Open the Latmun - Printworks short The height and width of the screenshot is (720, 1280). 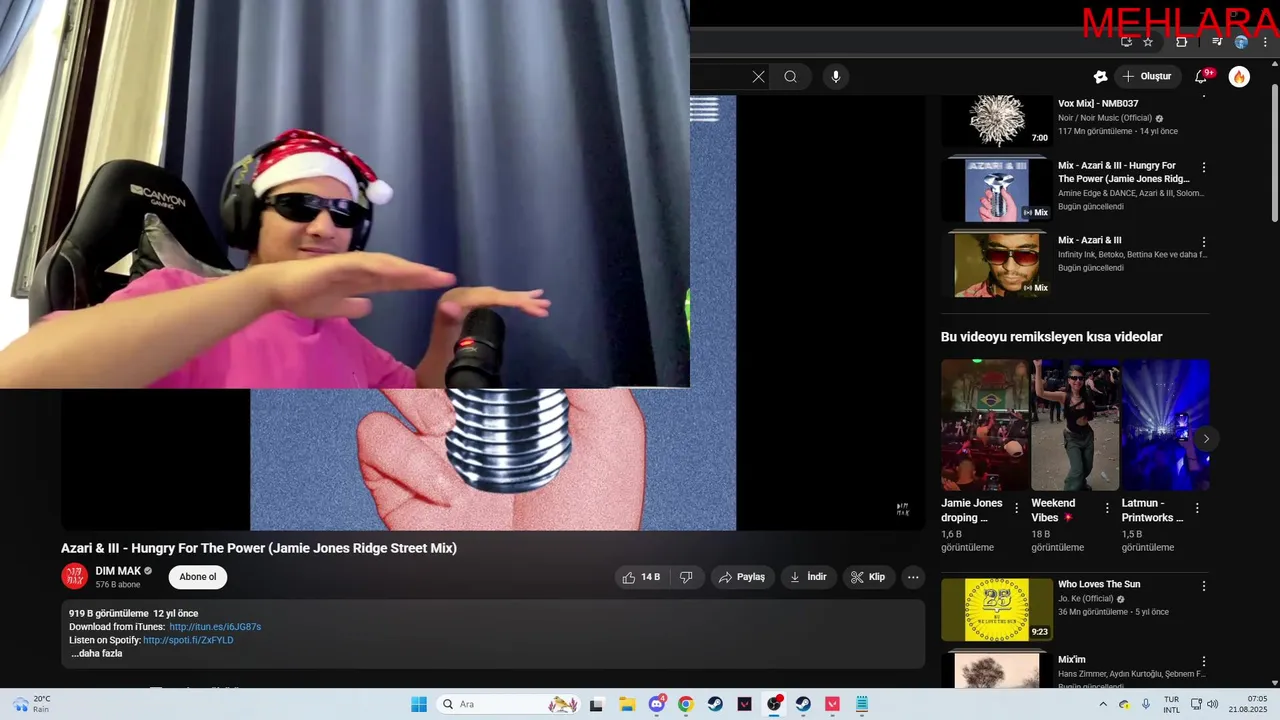coord(1165,426)
